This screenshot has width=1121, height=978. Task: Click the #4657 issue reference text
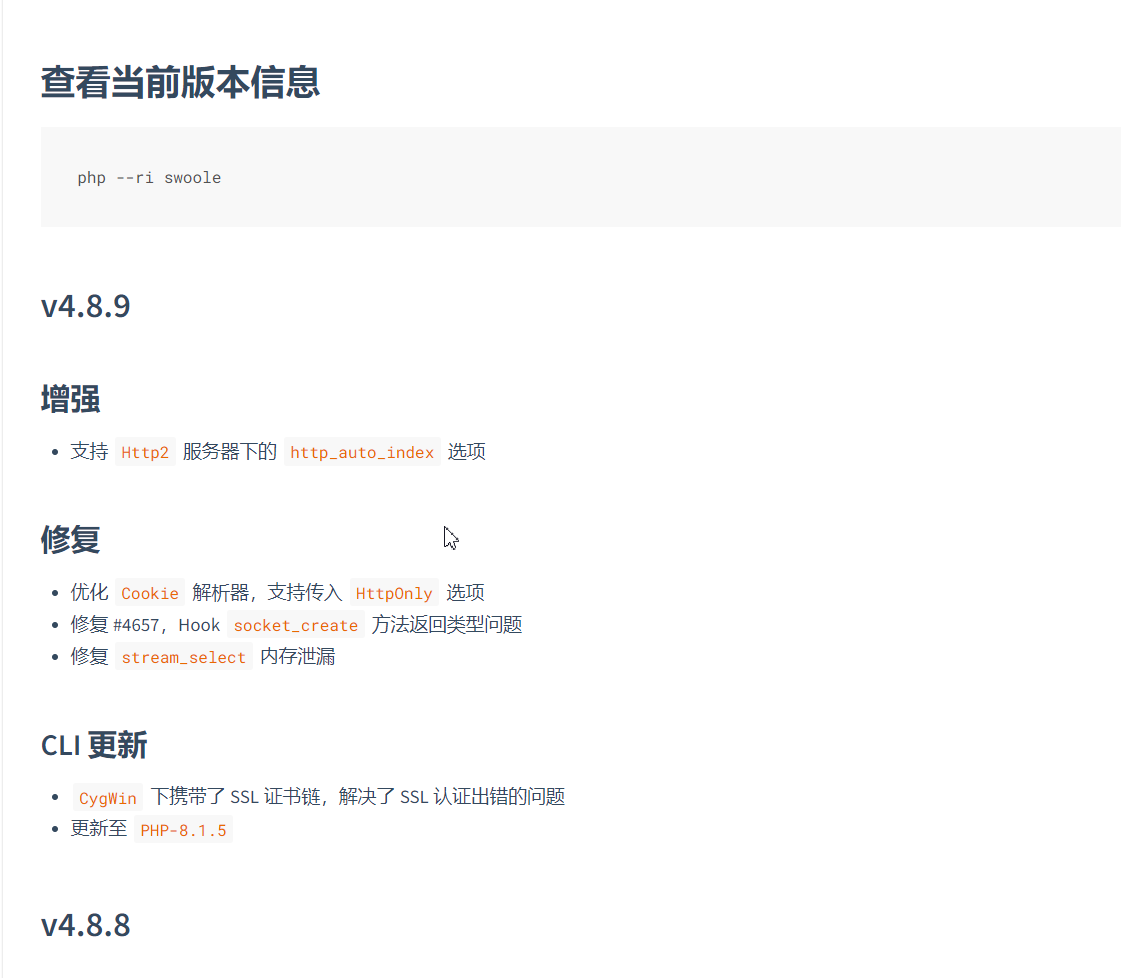136,626
